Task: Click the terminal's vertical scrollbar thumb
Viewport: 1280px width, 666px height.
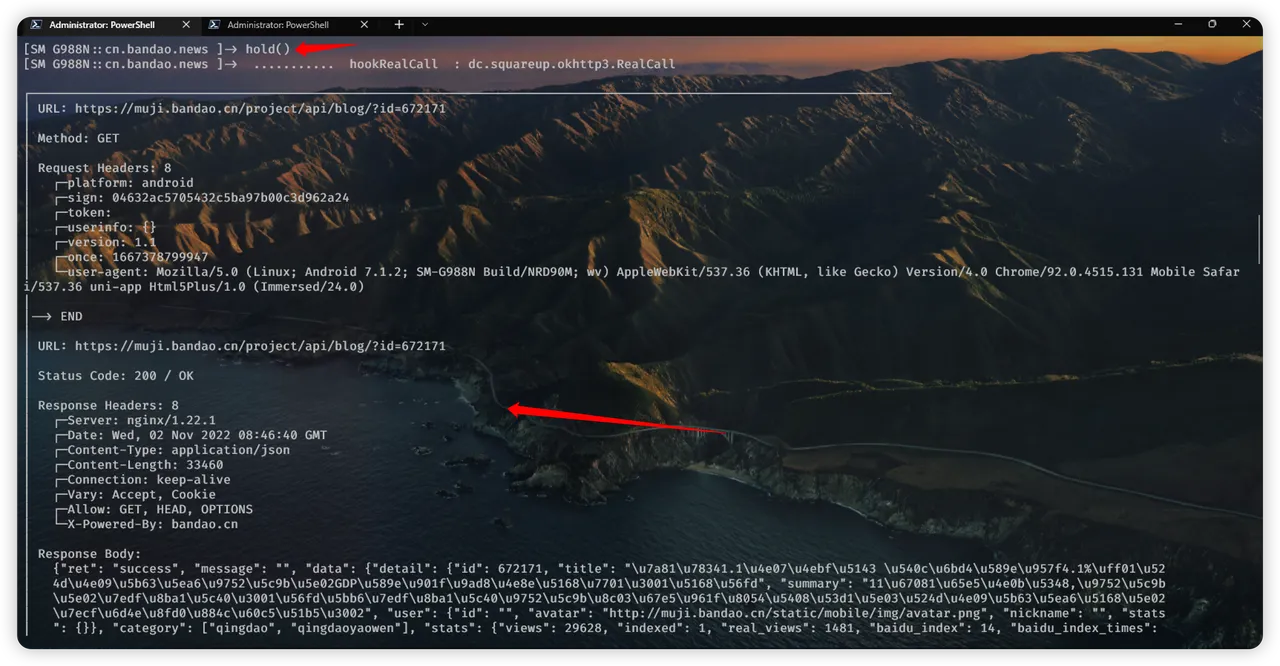Action: click(1258, 238)
